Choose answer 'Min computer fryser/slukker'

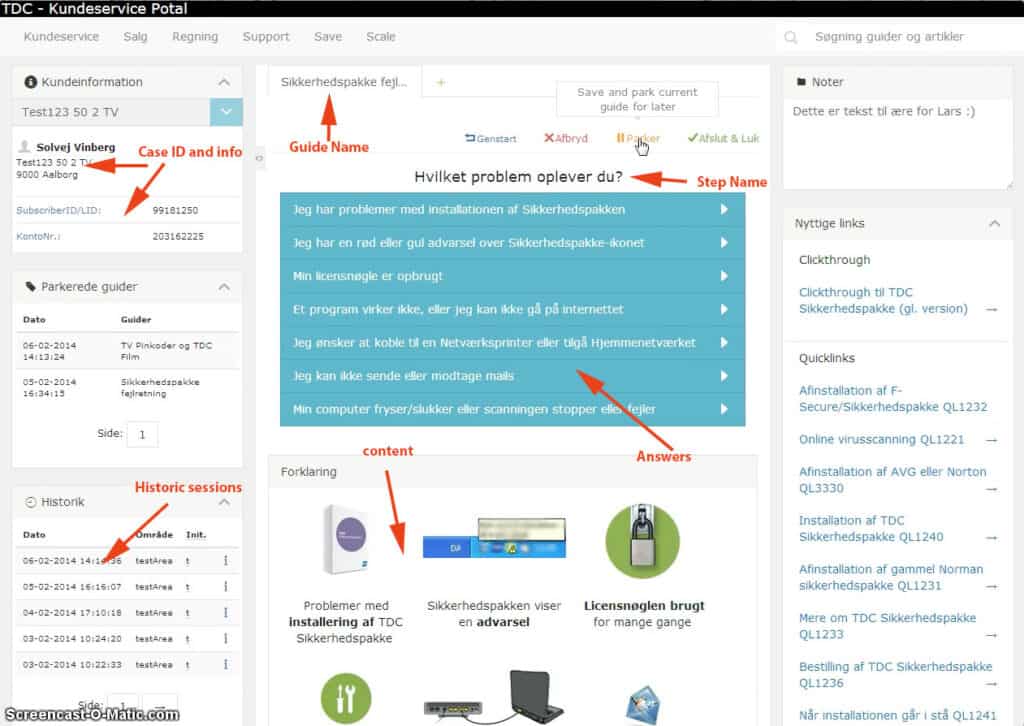(x=513, y=409)
